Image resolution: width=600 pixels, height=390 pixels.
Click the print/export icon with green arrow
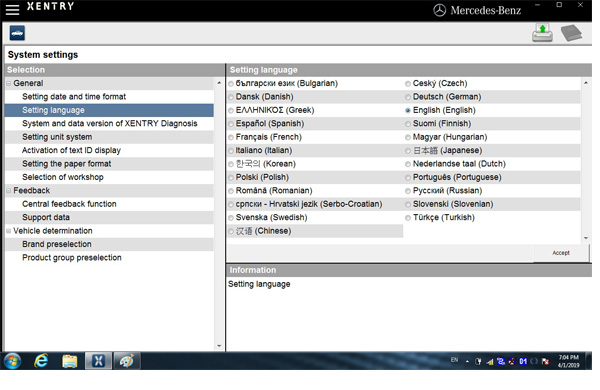click(542, 33)
